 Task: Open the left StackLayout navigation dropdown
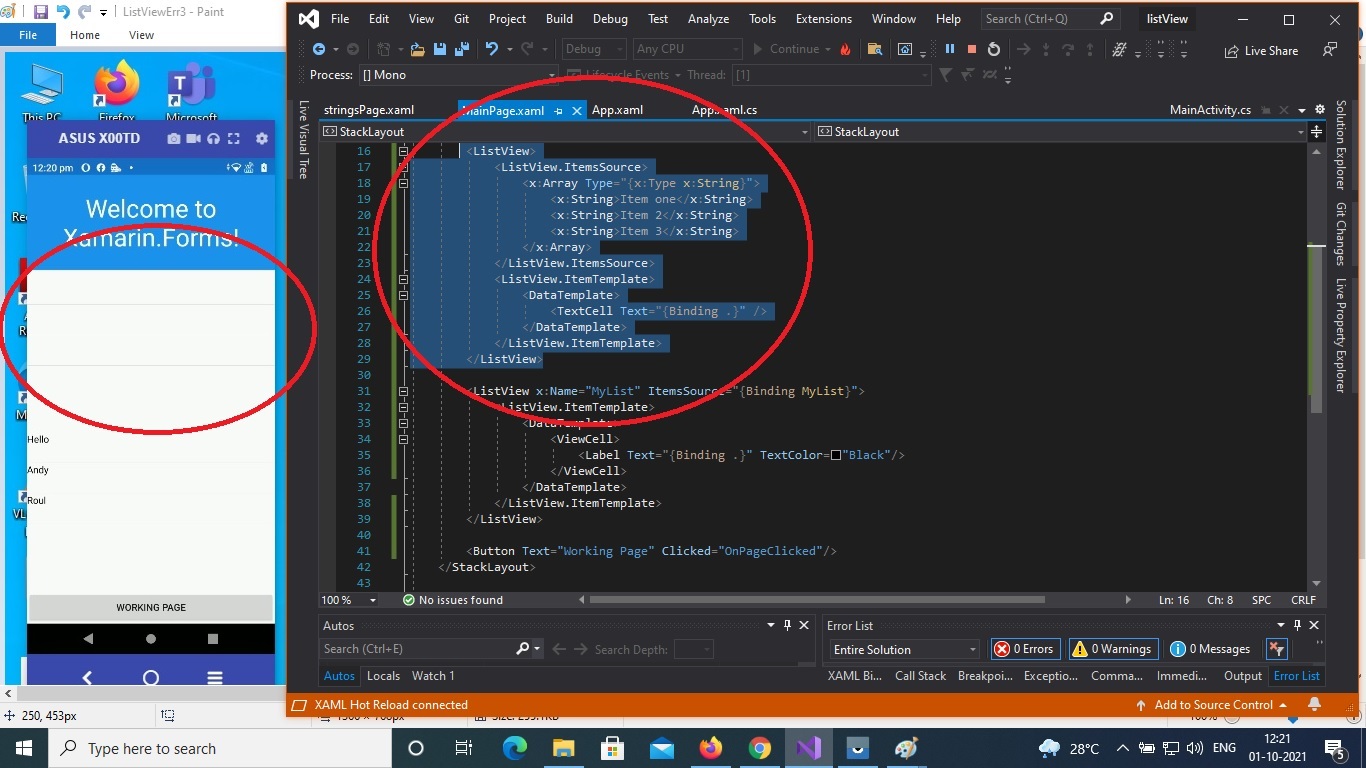(564, 131)
